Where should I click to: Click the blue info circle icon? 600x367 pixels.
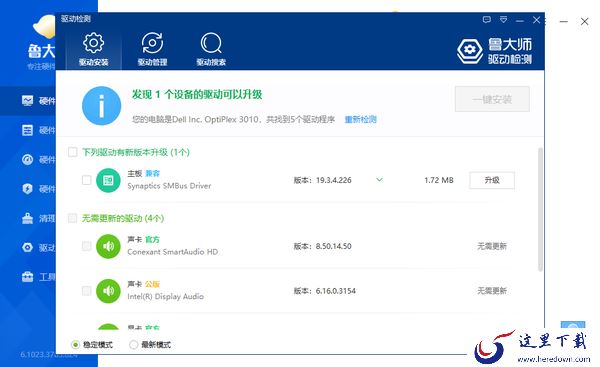[x=101, y=106]
